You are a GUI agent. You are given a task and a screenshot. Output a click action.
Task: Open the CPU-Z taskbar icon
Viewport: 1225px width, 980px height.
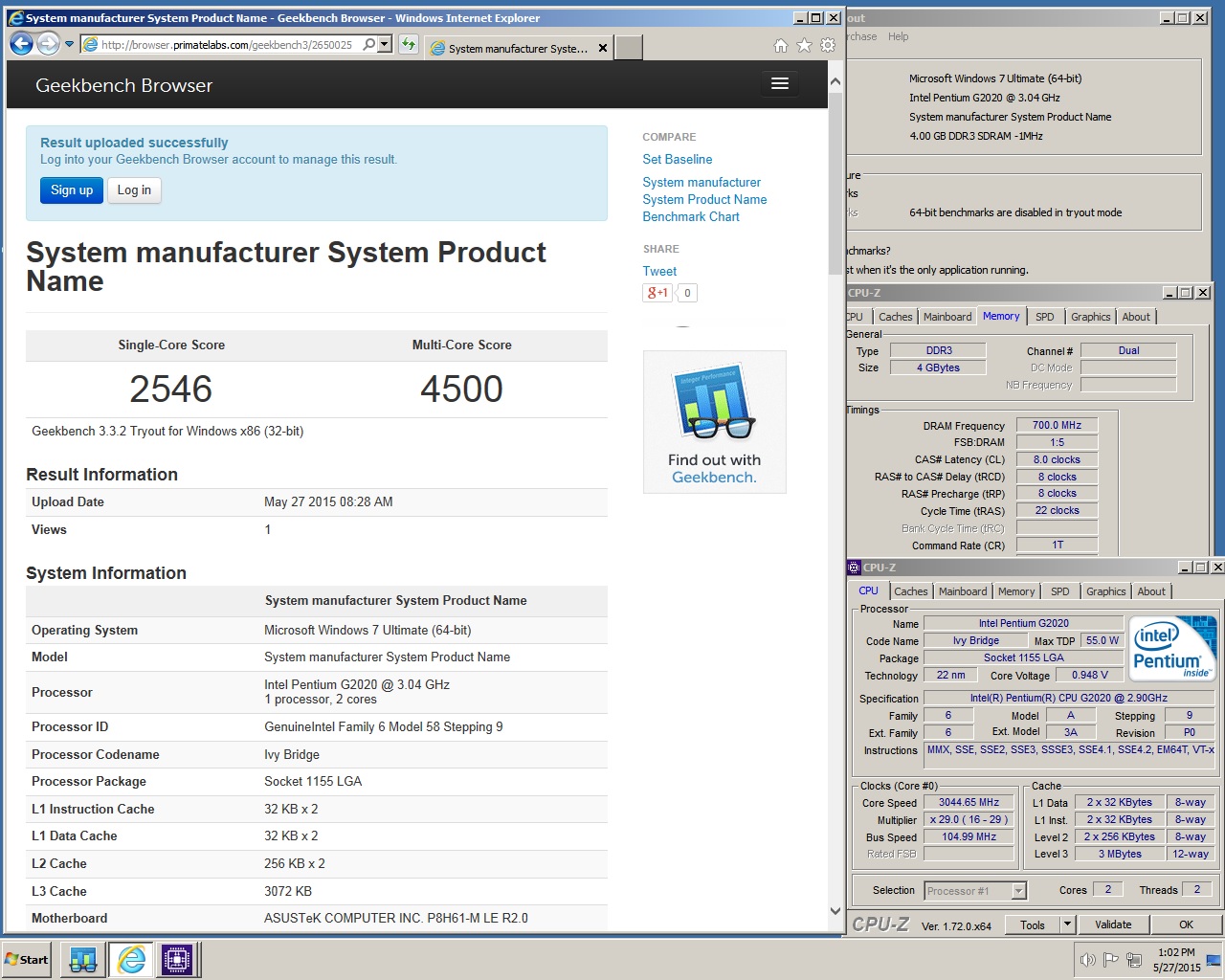(x=177, y=960)
